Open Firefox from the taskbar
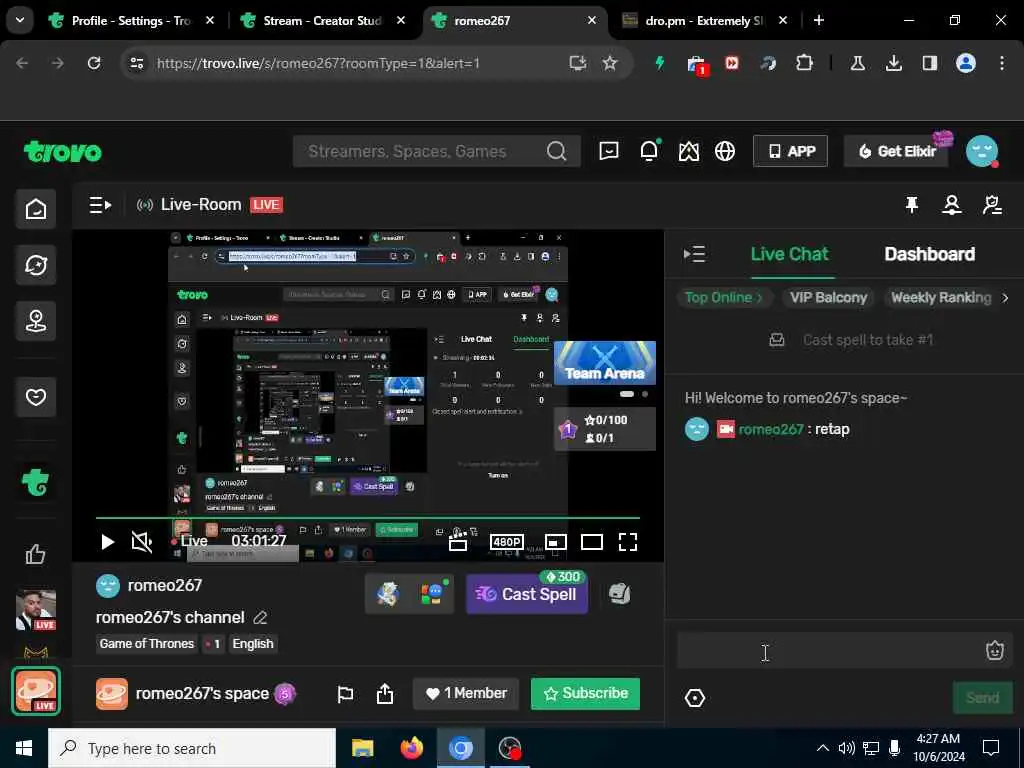Viewport: 1024px width, 768px height. (411, 748)
